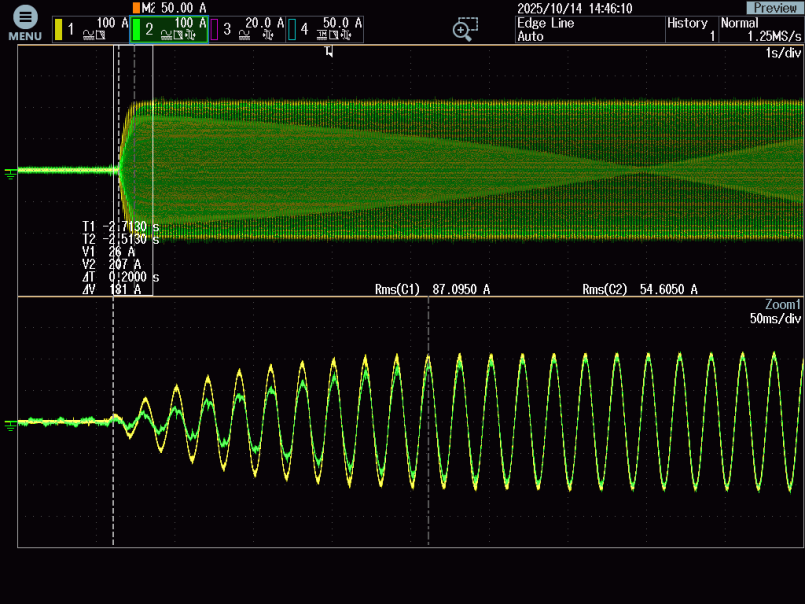Click the zoom magnifier icon
806x604 pixels.
coord(464,29)
